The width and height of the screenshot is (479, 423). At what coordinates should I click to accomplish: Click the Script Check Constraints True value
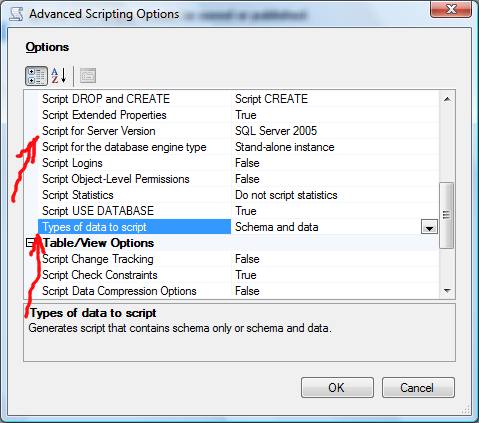pyautogui.click(x=246, y=275)
